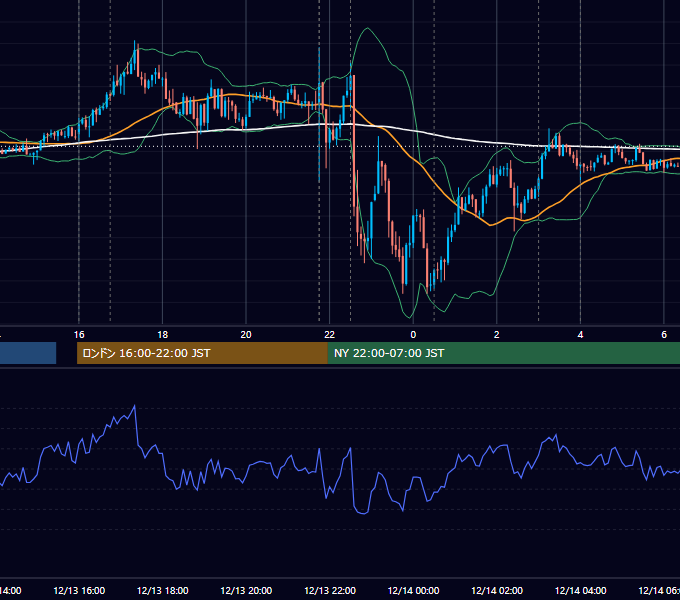Click the 12/14 04:00 date label
Image resolution: width=680 pixels, height=600 pixels.
(x=580, y=590)
